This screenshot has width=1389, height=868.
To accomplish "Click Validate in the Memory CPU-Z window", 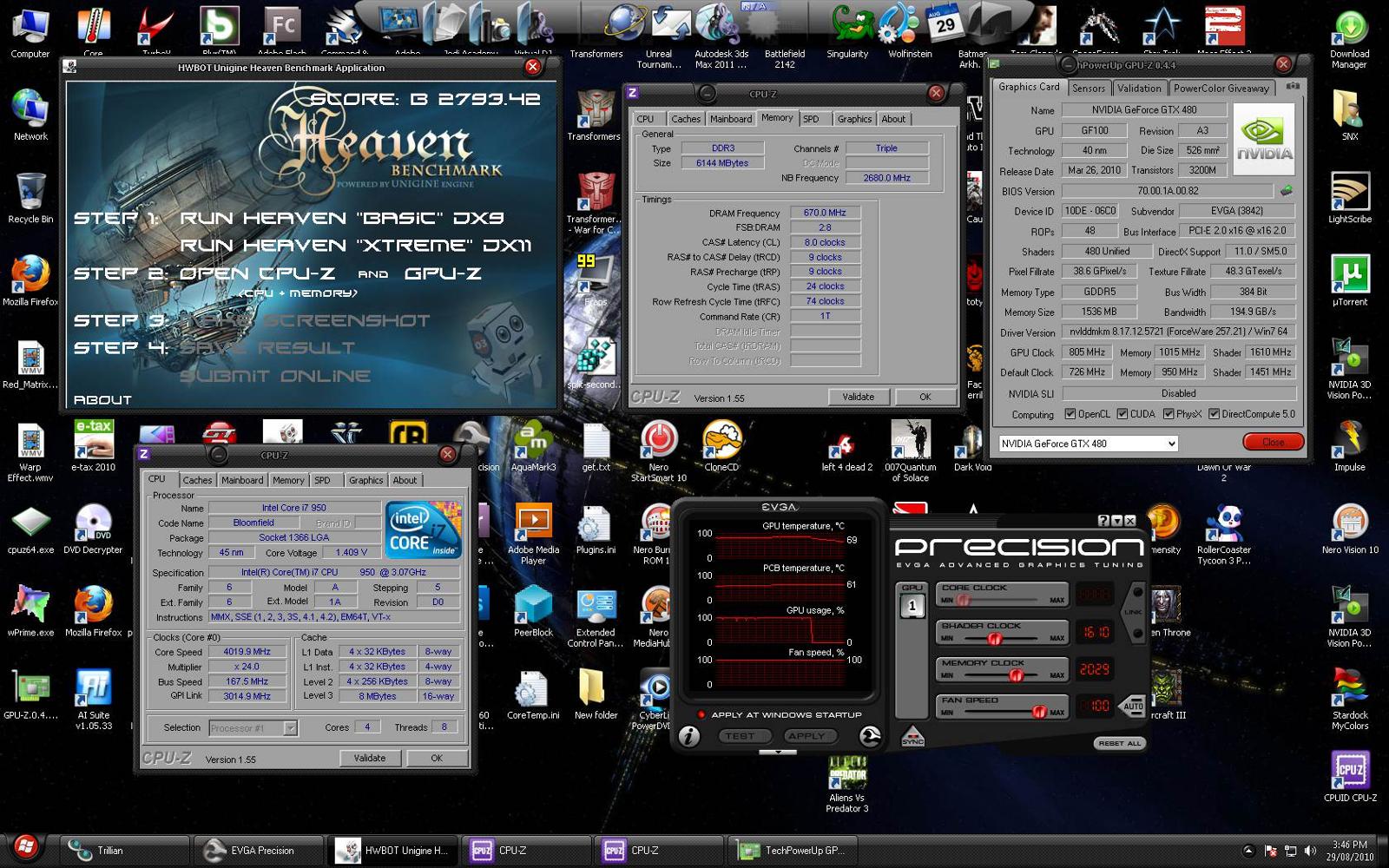I will click(x=858, y=397).
